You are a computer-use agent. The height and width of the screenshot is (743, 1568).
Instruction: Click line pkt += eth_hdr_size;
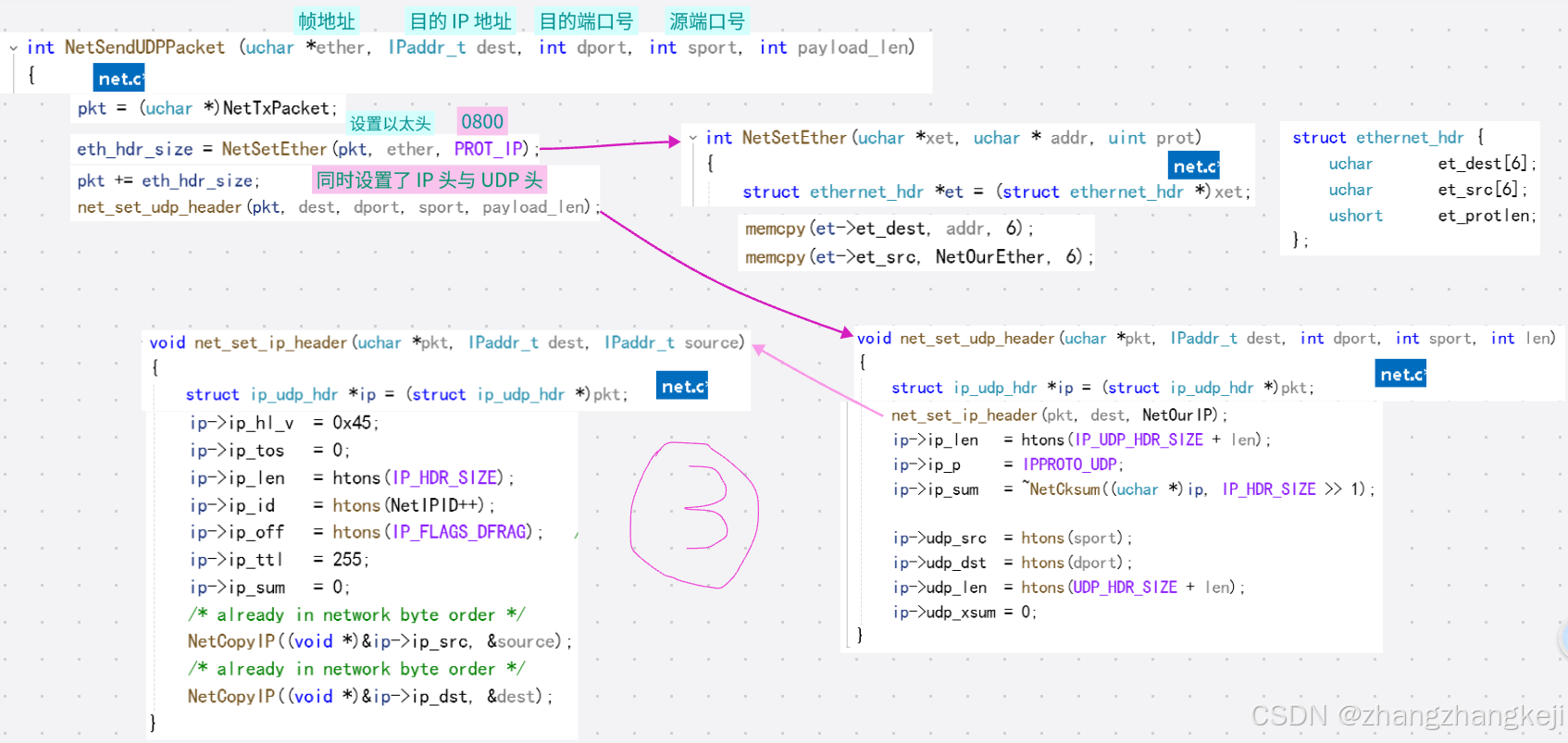pos(168,180)
